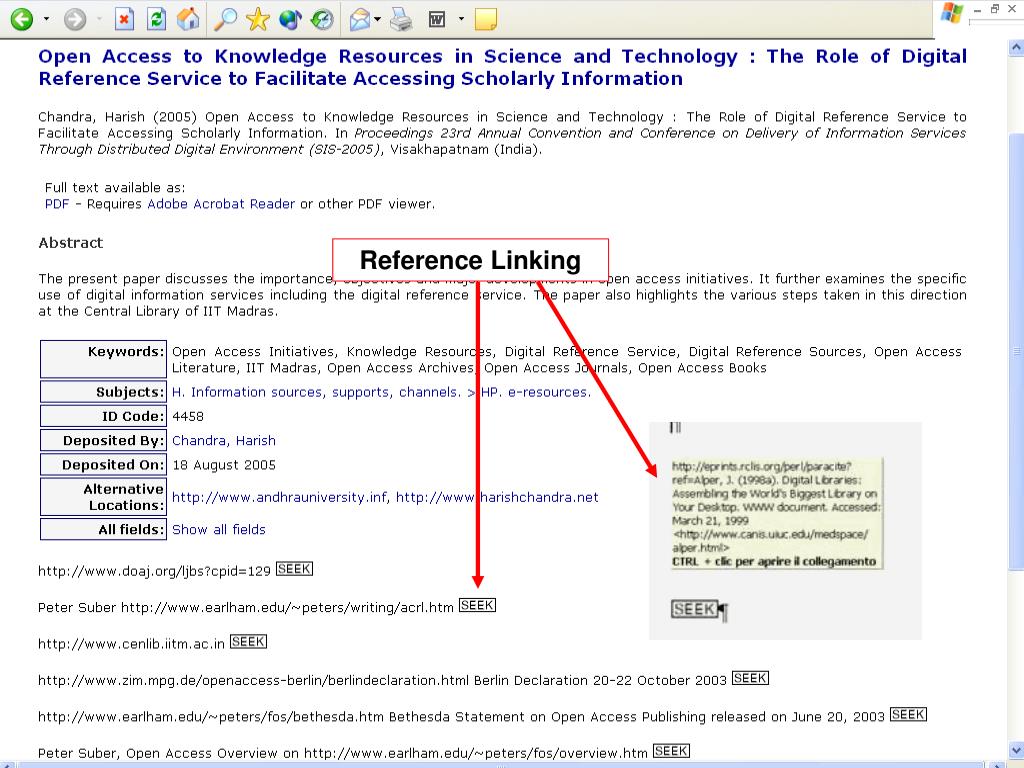Click SEEK next to doaj.org reference

pos(295,569)
